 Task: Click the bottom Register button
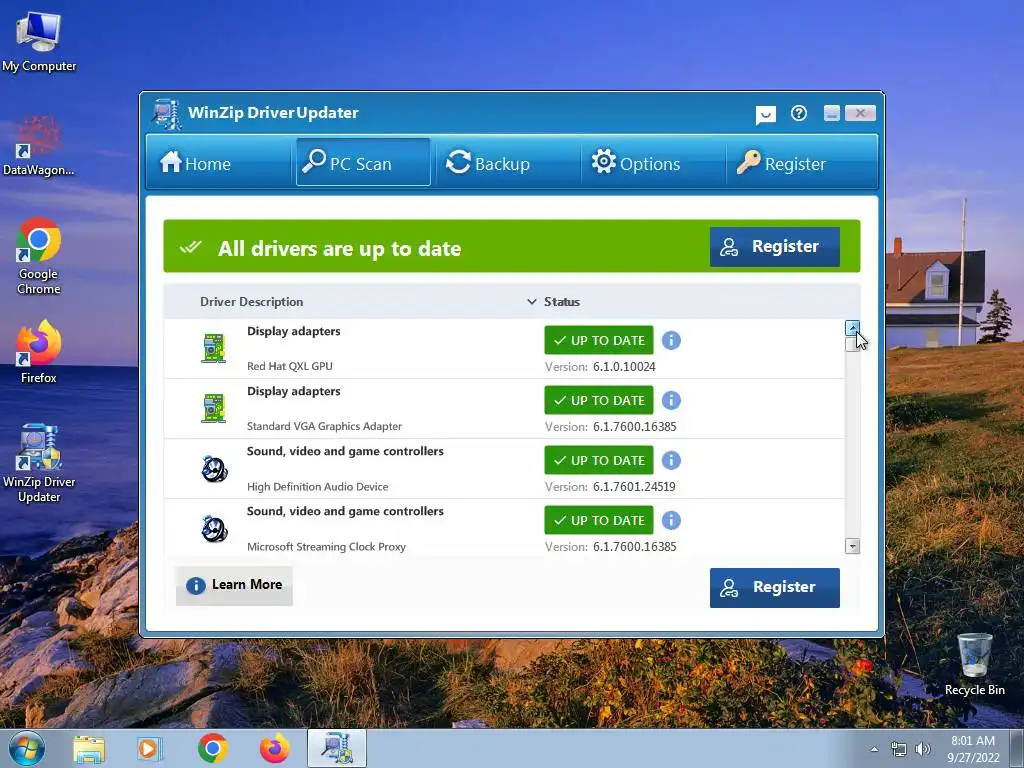(775, 587)
